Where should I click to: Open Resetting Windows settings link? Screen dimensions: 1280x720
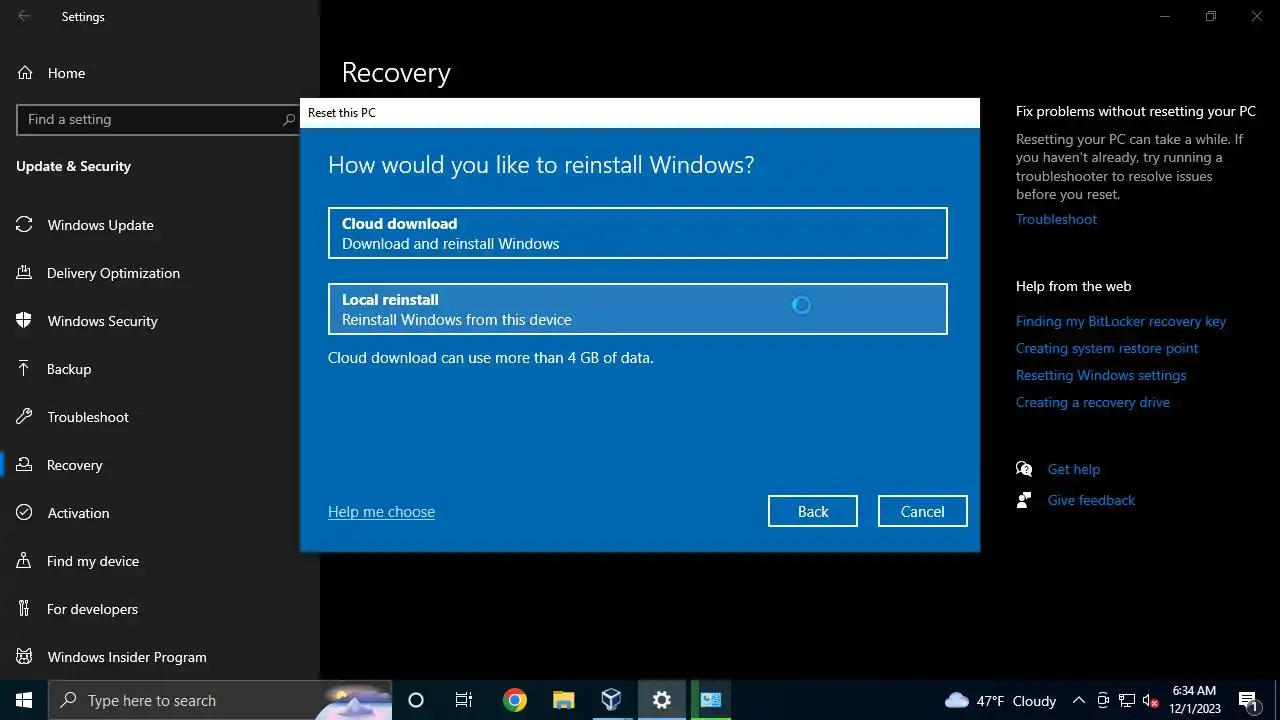pyautogui.click(x=1101, y=375)
